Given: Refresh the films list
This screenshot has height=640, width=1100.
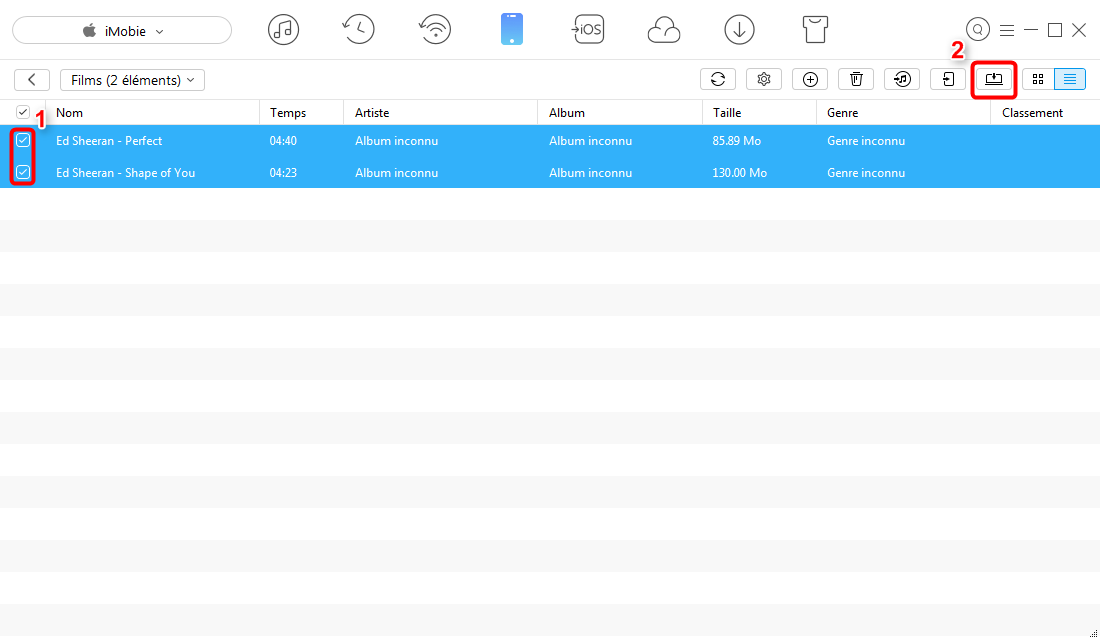Looking at the screenshot, I should coord(718,79).
